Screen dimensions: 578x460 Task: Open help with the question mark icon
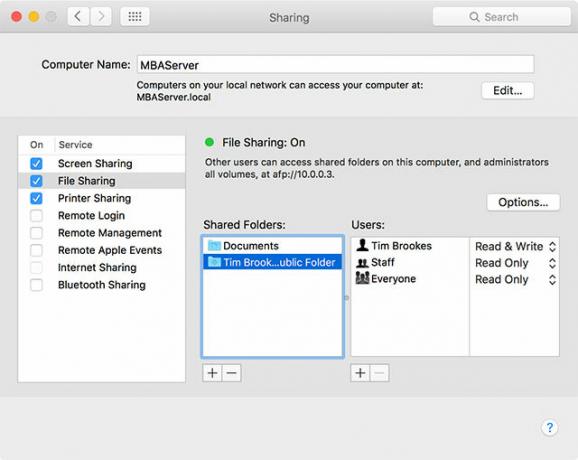pyautogui.click(x=549, y=428)
